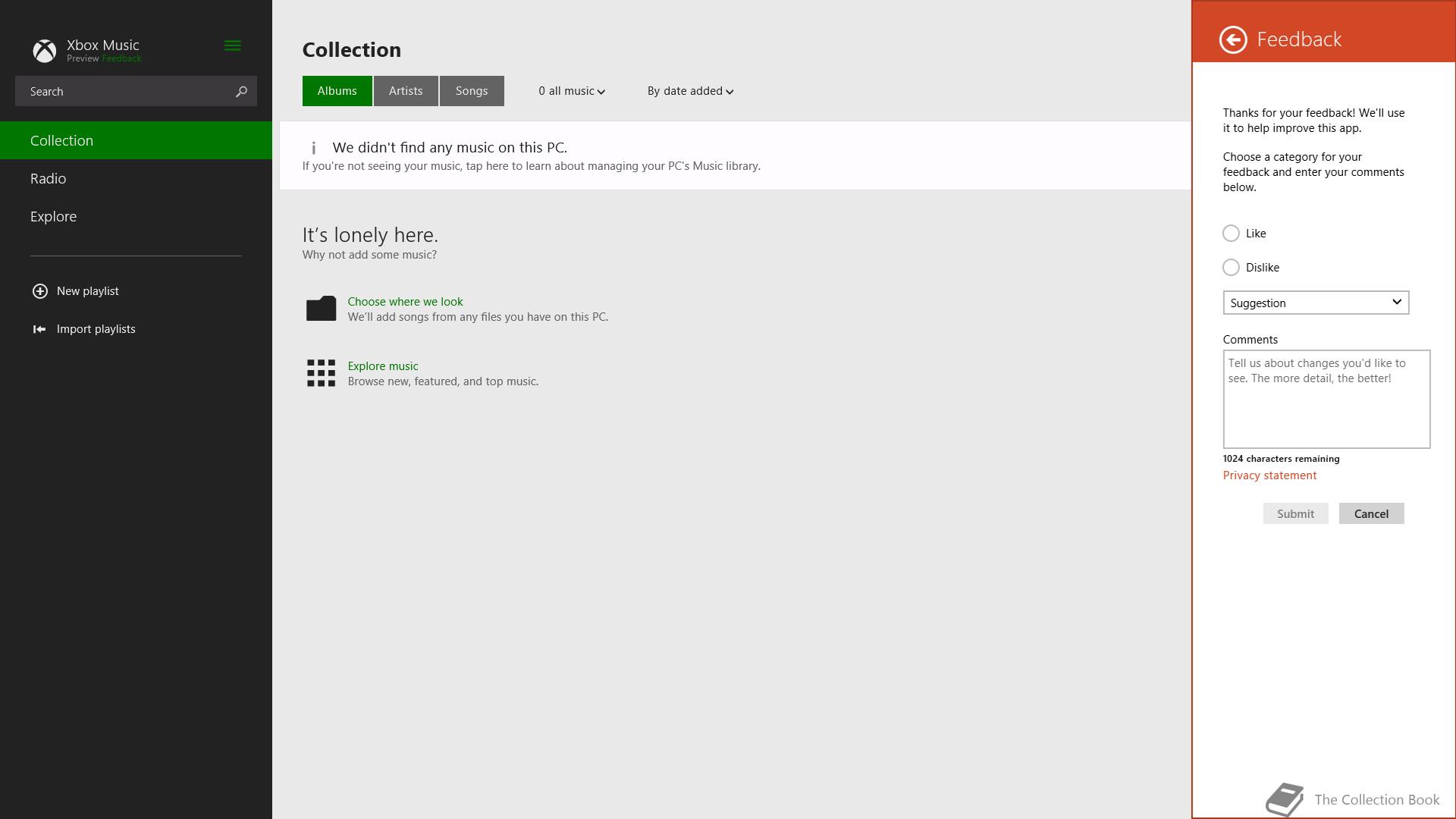Switch to the Artists tab
The width and height of the screenshot is (1456, 819).
point(406,91)
